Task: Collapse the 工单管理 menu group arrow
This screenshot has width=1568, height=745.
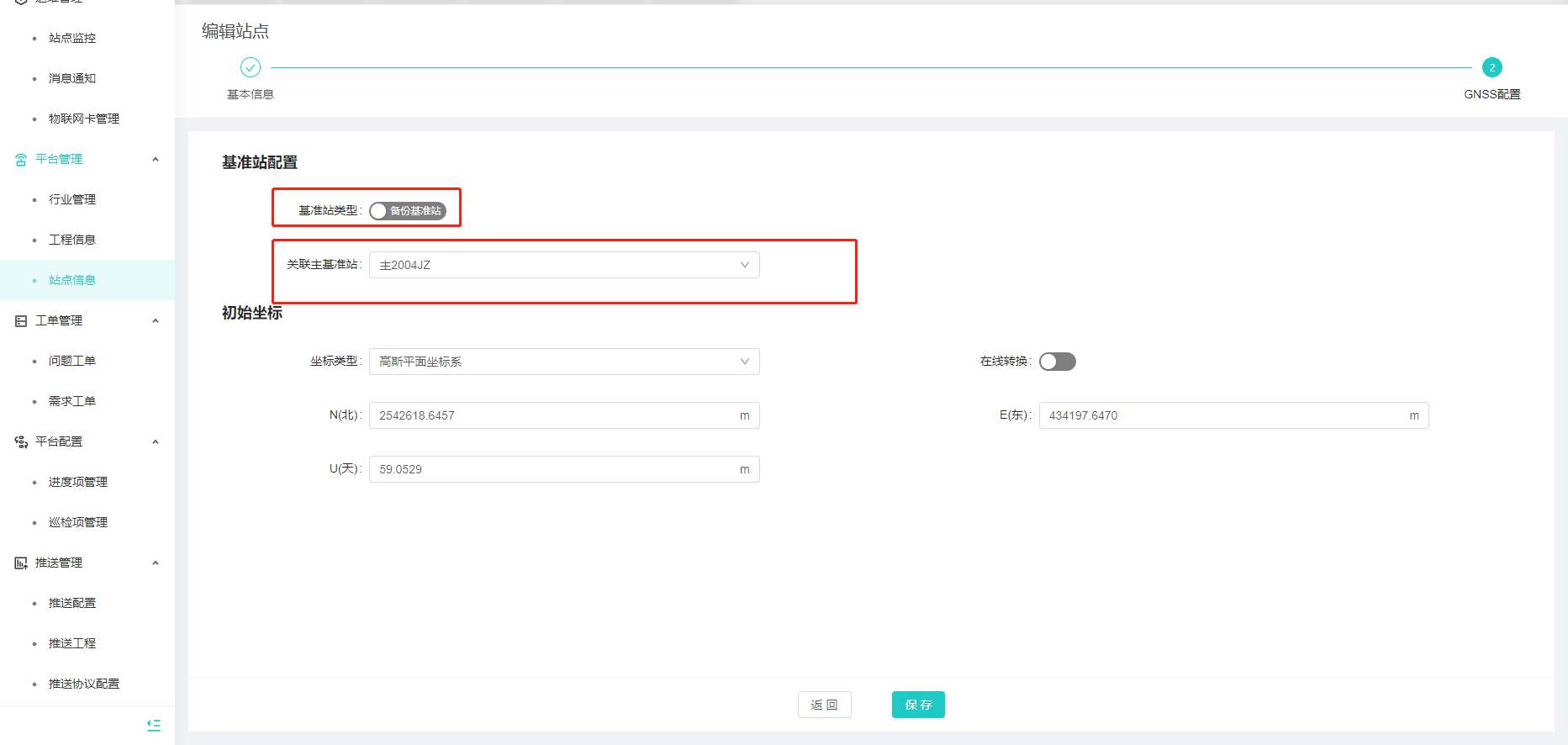Action: [156, 321]
